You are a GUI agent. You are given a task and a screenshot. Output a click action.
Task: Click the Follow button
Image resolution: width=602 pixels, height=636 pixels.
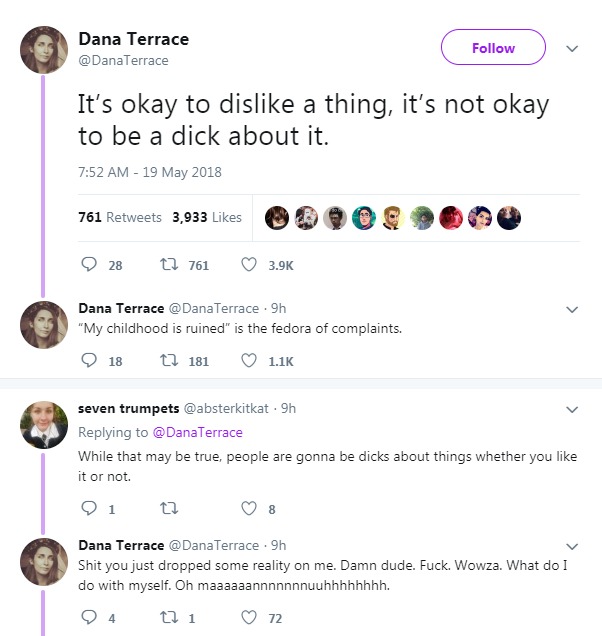pos(493,47)
